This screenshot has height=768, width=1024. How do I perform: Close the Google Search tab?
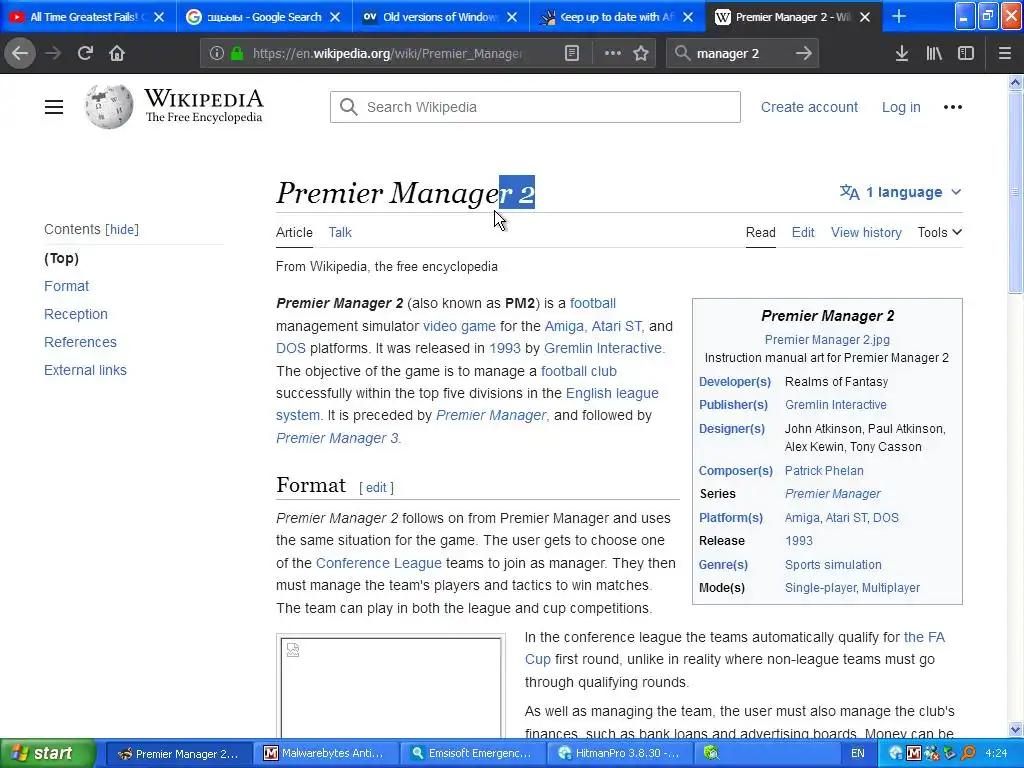335,17
